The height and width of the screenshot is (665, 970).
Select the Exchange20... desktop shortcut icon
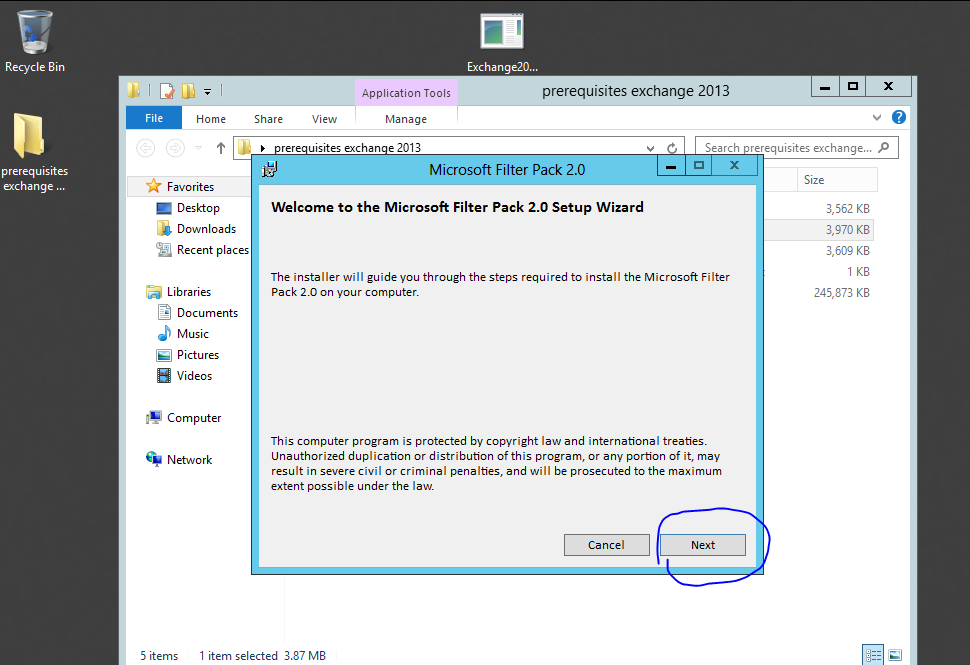click(502, 43)
